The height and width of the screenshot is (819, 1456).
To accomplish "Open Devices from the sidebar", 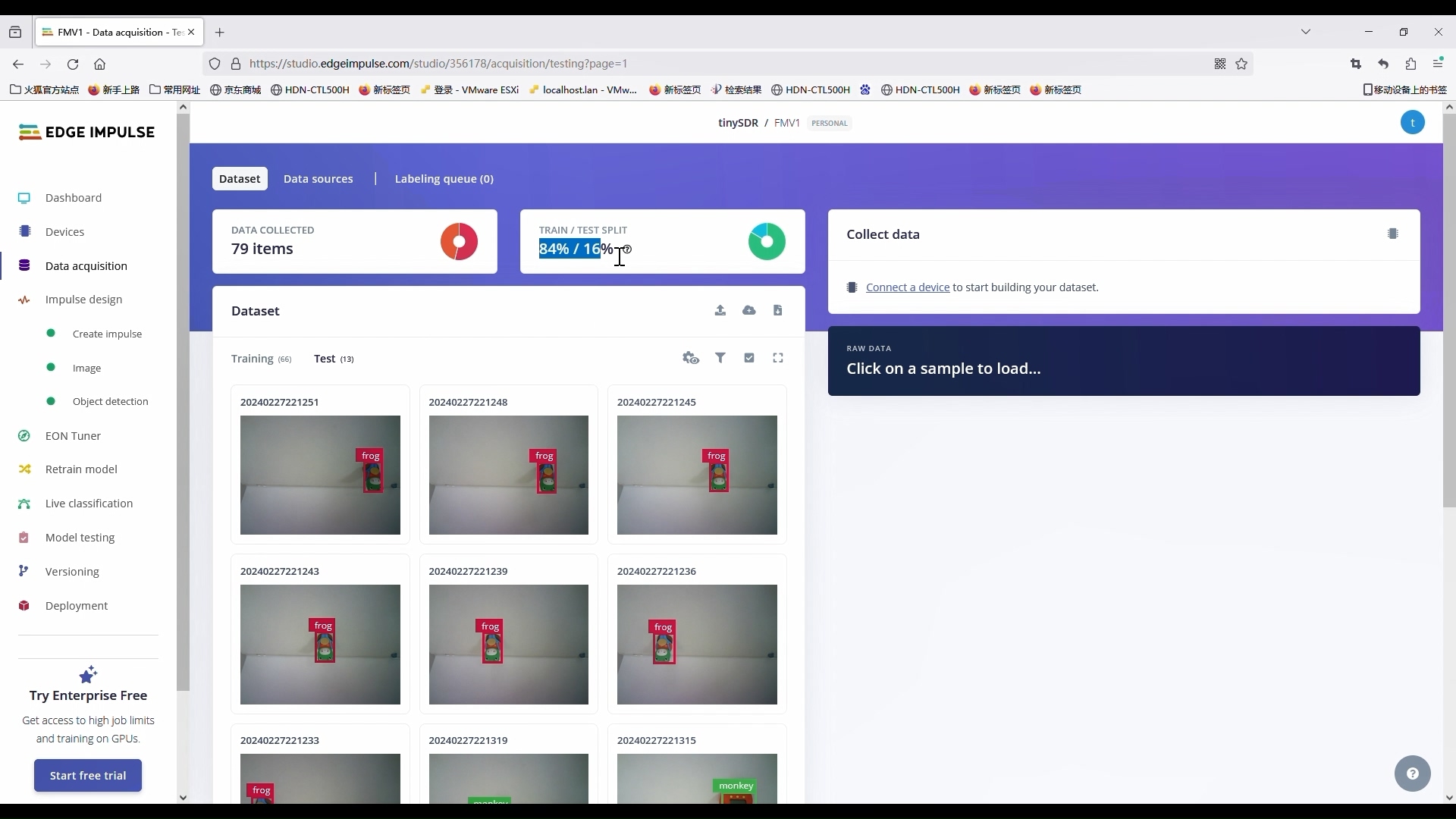I will click(x=64, y=232).
